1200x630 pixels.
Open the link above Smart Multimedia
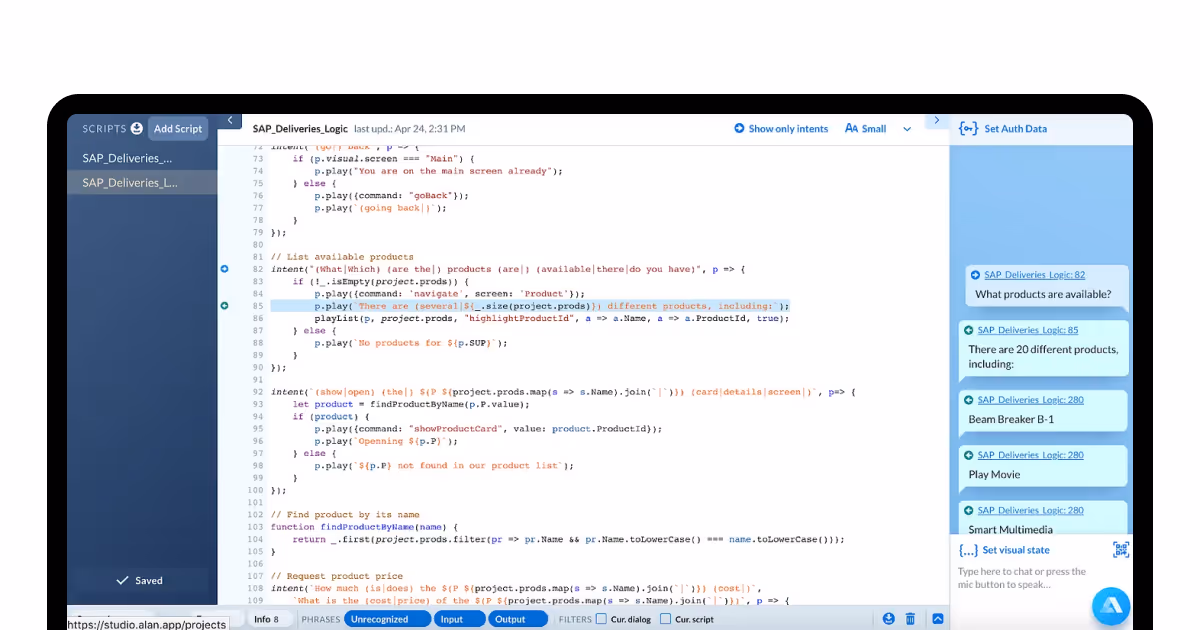pos(1033,510)
